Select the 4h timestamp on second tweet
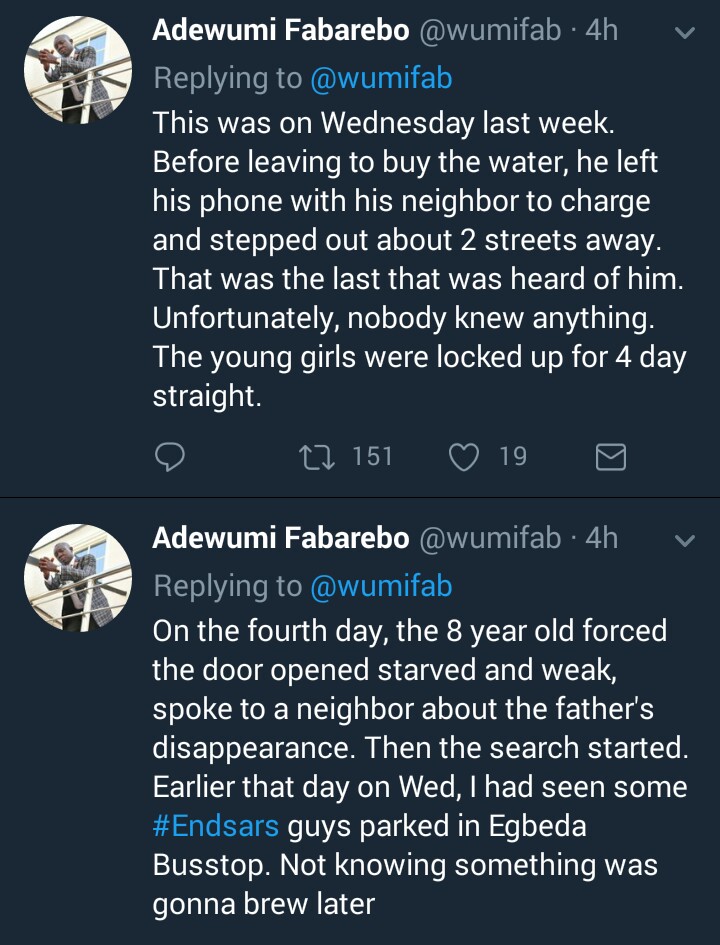 pos(602,539)
